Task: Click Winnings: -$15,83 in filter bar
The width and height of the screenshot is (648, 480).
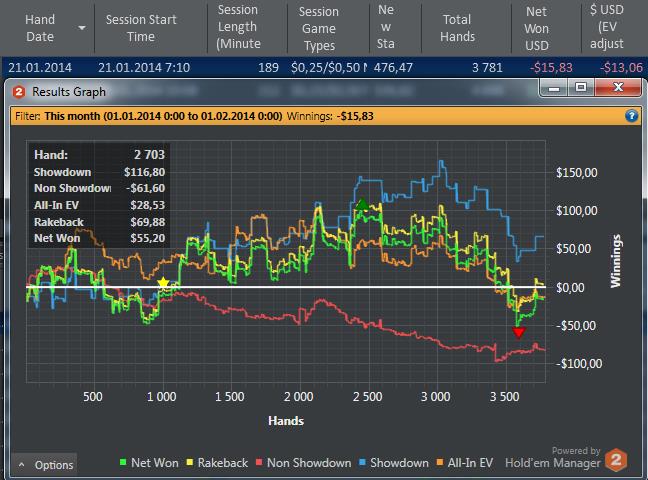Action: point(330,116)
